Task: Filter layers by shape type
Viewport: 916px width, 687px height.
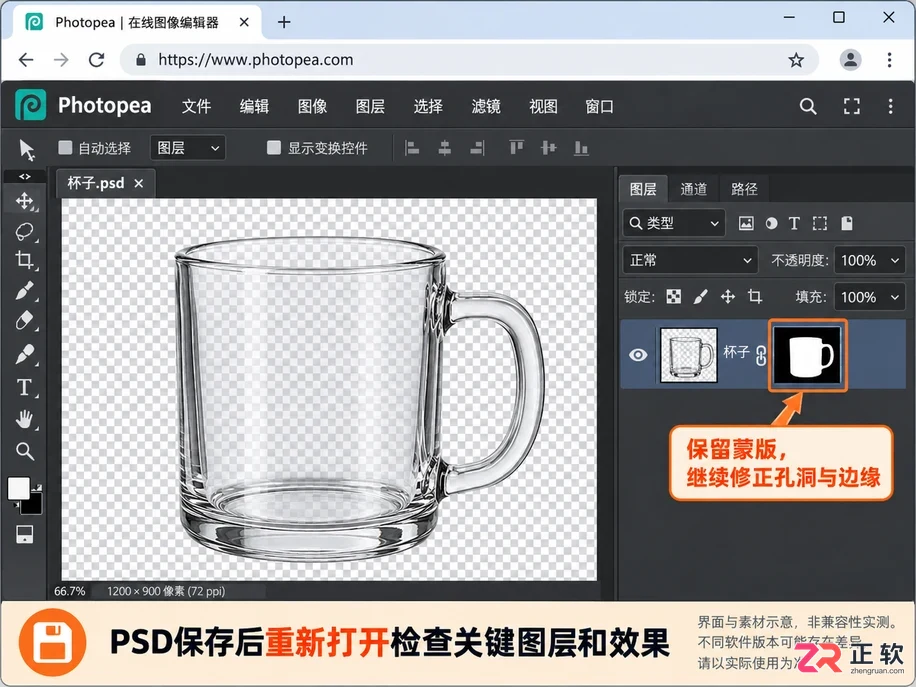Action: pos(820,223)
